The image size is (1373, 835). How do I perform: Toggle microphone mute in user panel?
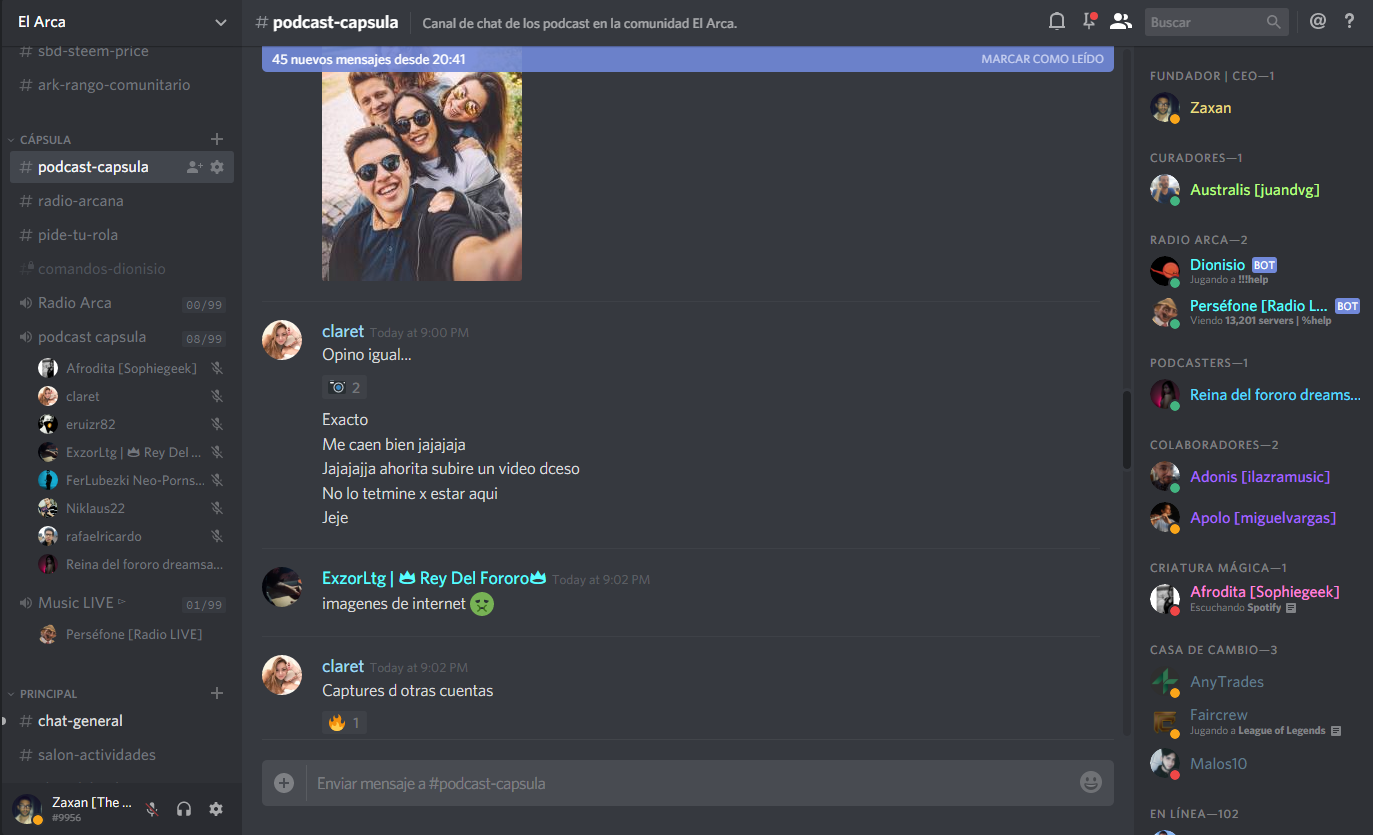[152, 809]
